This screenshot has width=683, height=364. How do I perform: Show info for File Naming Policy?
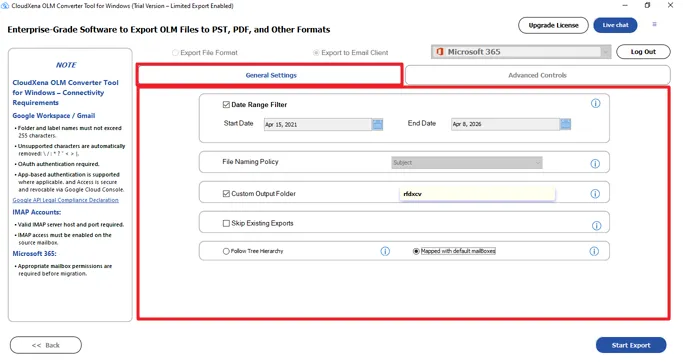[595, 164]
